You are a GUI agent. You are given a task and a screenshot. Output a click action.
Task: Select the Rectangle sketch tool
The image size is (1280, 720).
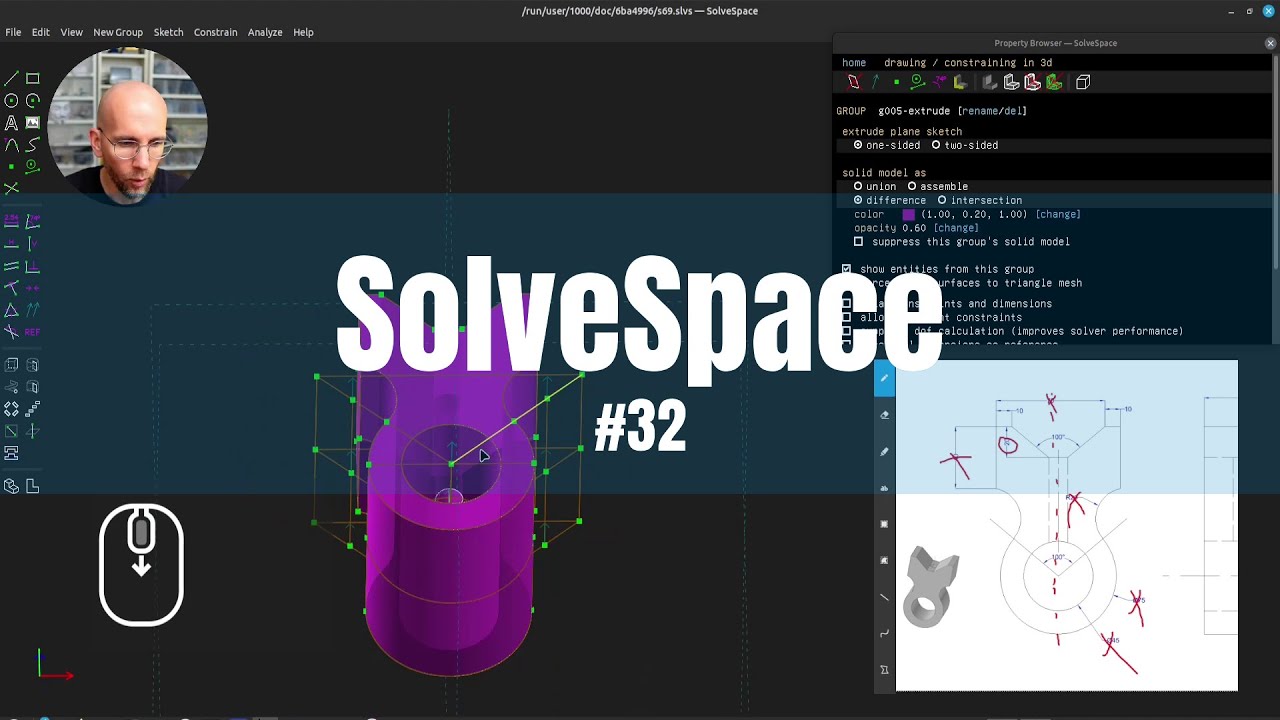pos(33,79)
